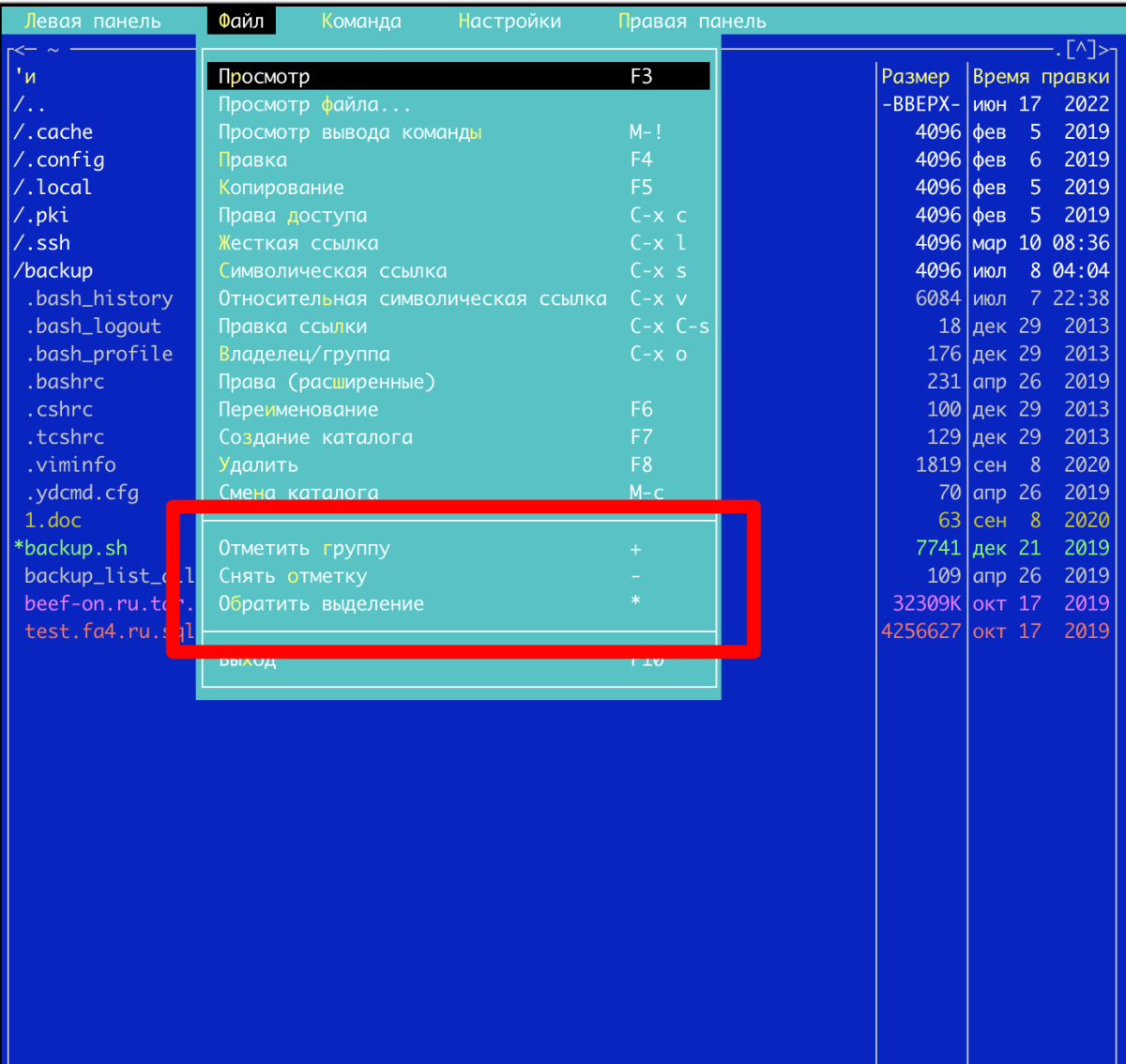The image size is (1126, 1064).
Task: Click the date июл 8 04:04
Action: pyautogui.click(x=1041, y=270)
